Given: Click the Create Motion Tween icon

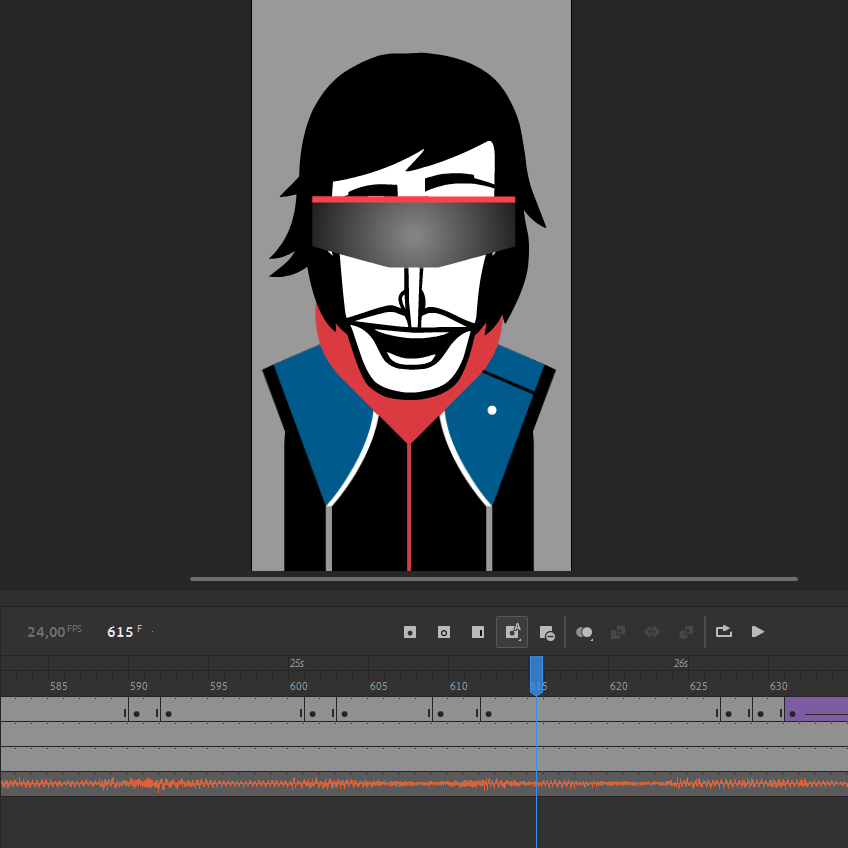Looking at the screenshot, I should pyautogui.click(x=652, y=632).
